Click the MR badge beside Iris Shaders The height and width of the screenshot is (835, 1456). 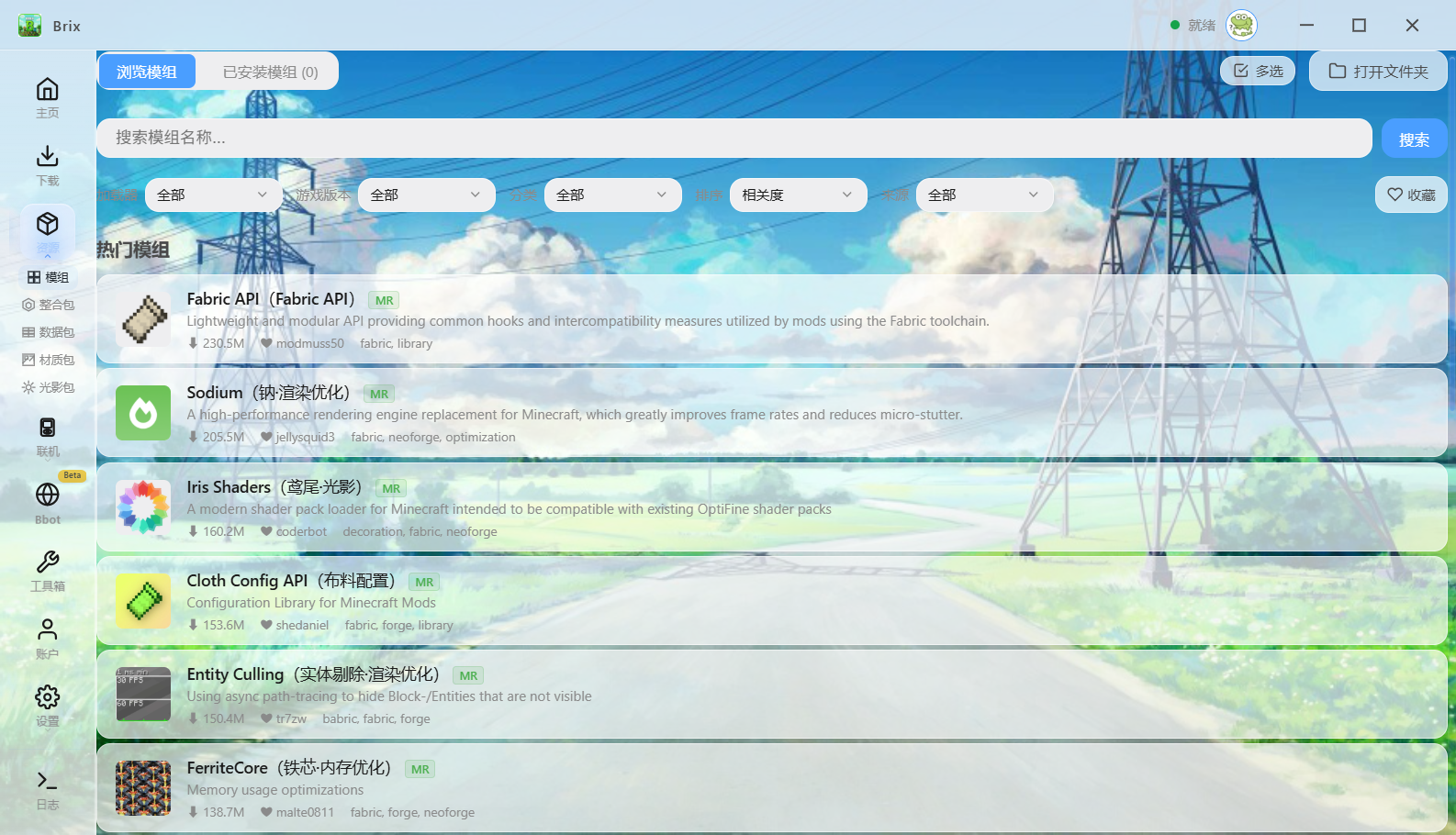point(391,488)
